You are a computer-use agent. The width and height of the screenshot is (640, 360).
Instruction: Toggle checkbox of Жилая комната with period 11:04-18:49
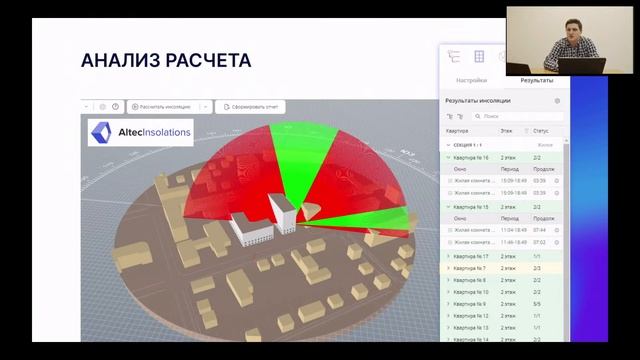point(450,230)
